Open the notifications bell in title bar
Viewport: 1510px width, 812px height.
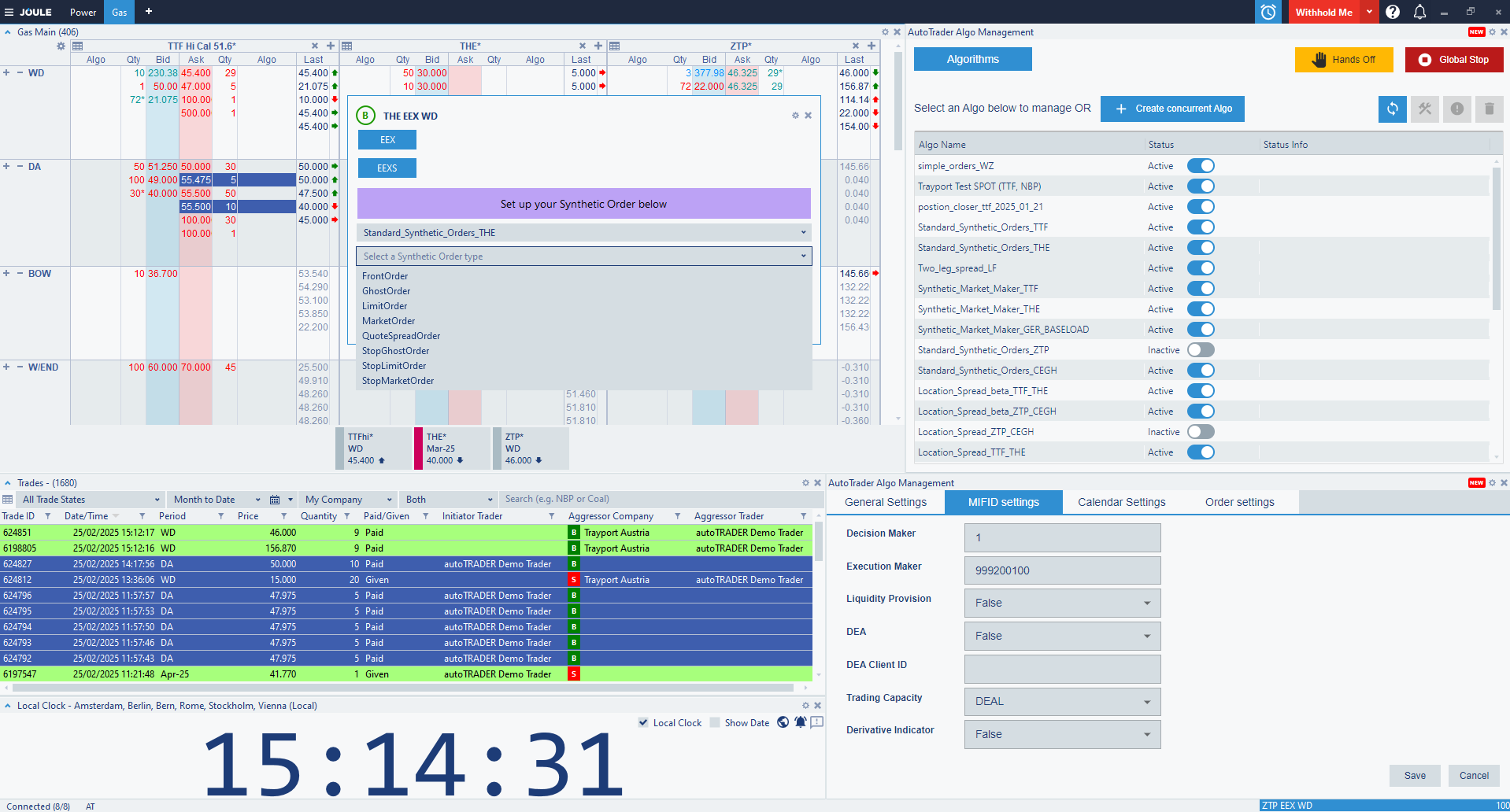(1419, 12)
